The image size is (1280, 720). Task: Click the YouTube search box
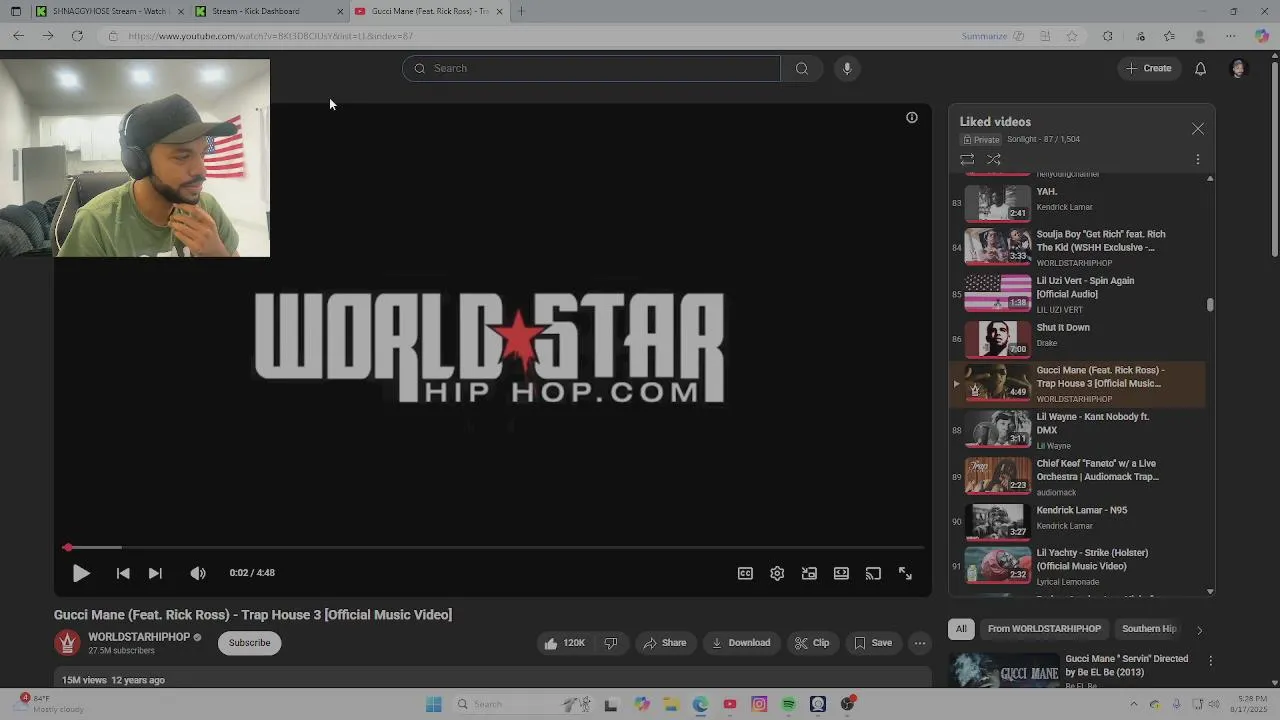pos(591,68)
